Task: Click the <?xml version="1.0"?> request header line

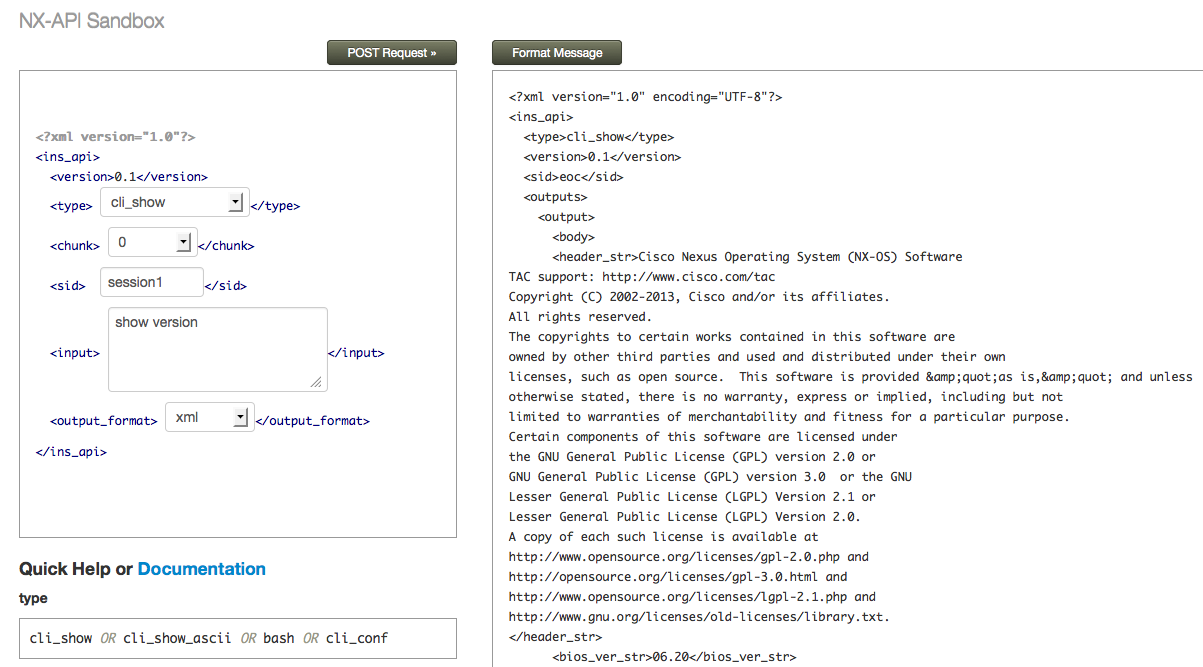Action: pyautogui.click(x=115, y=136)
